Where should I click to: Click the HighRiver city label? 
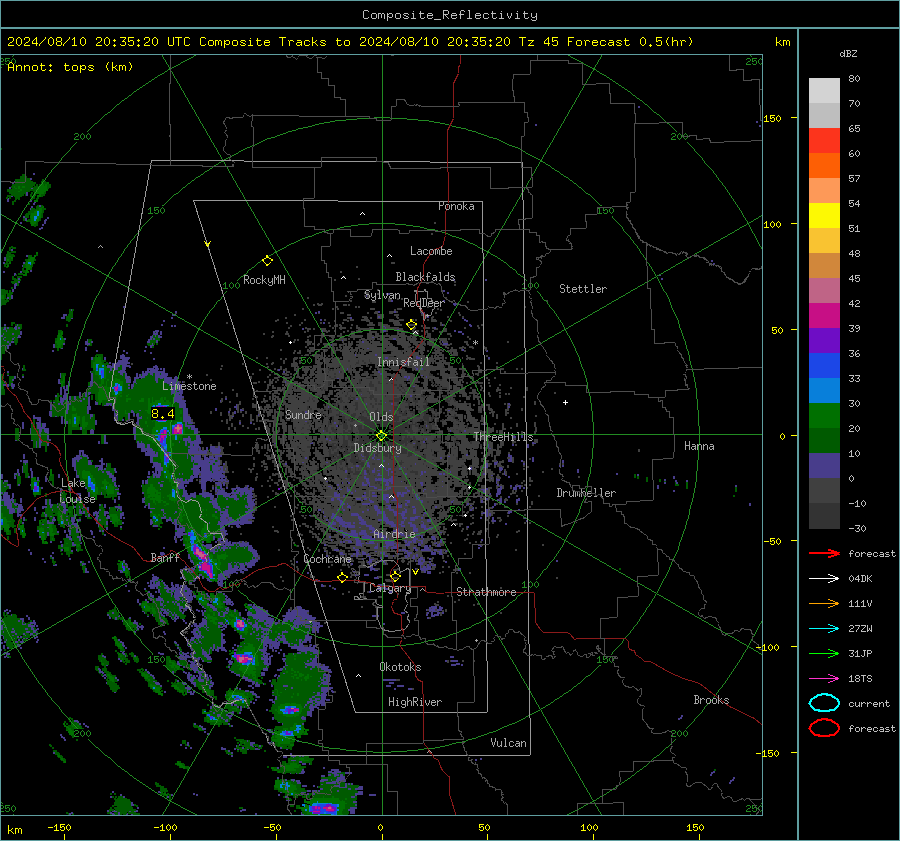[415, 702]
